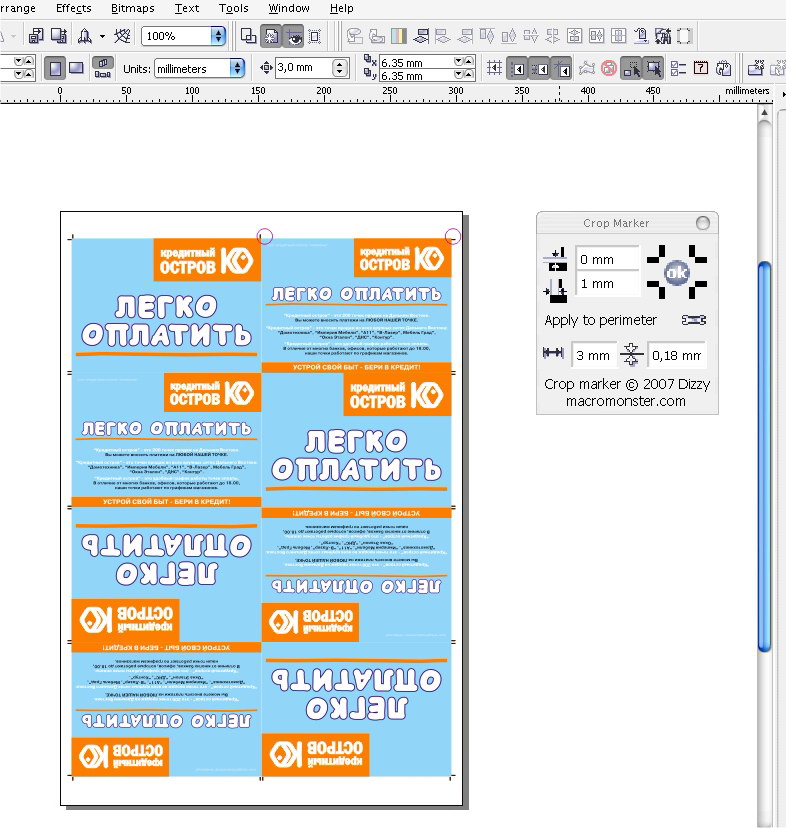Viewport: 786px width, 828px height.
Task: Click the overlapping squares icon after zoom
Action: pos(248,36)
